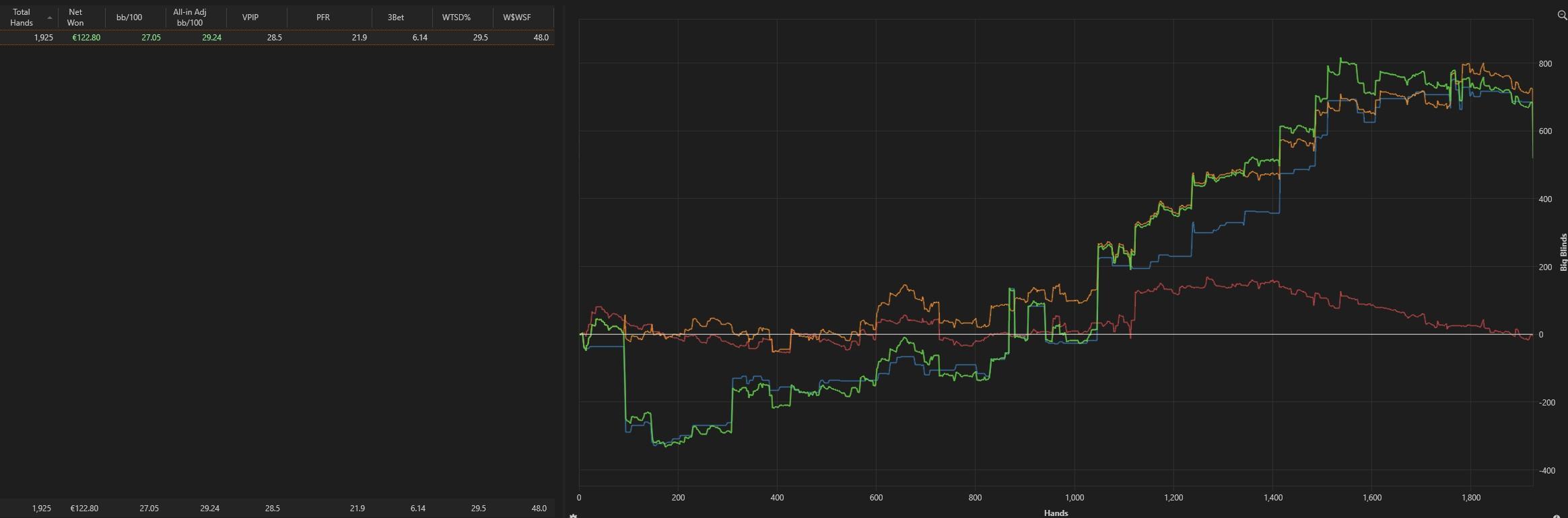Screen dimensions: 1568x518
Task: Sort the table by WTSD%
Action: [x=457, y=17]
